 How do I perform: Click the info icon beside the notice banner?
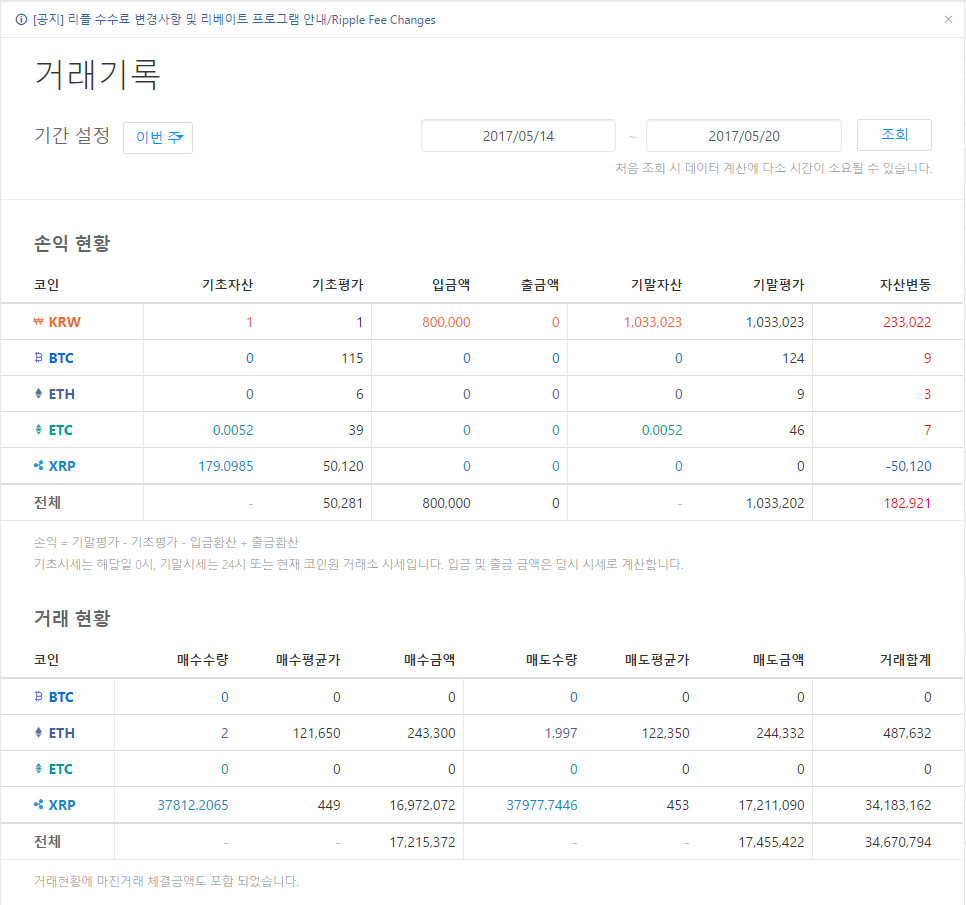tap(22, 20)
